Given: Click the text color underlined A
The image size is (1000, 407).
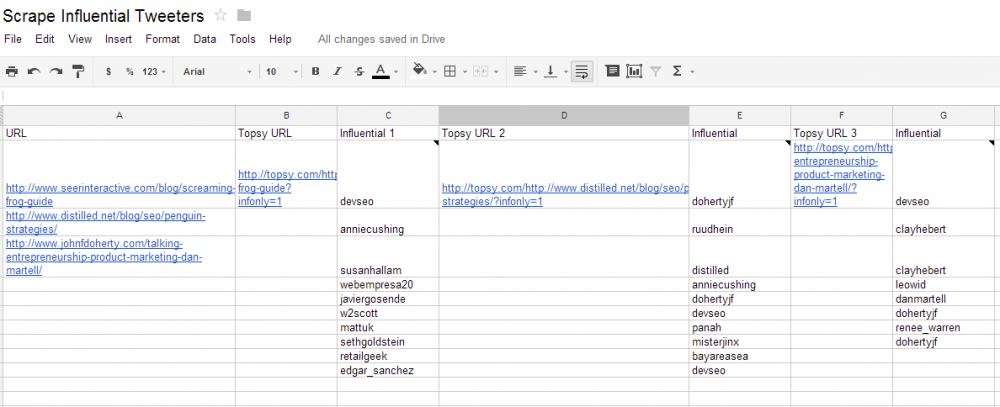Looking at the screenshot, I should 380,71.
